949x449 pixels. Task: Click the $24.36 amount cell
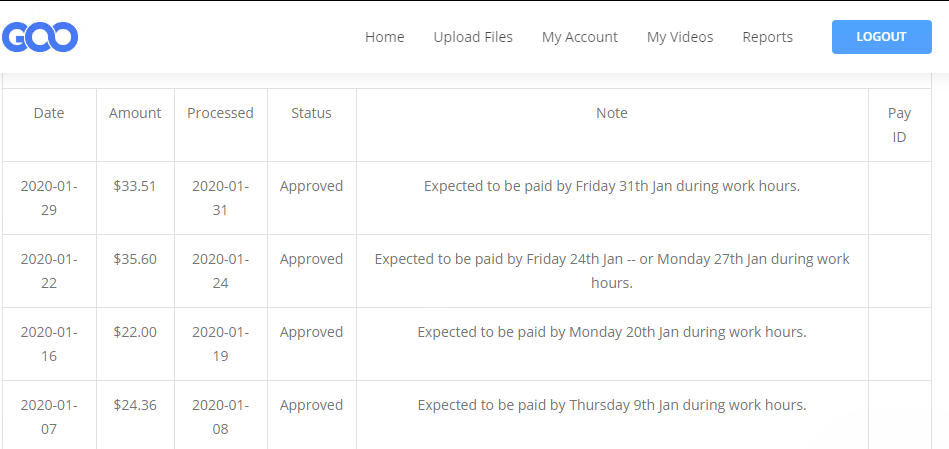pyautogui.click(x=135, y=405)
